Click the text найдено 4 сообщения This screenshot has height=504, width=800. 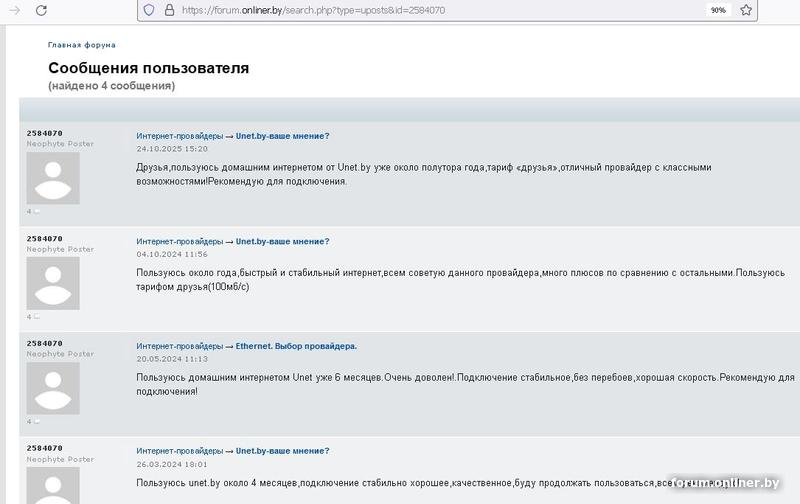(112, 86)
